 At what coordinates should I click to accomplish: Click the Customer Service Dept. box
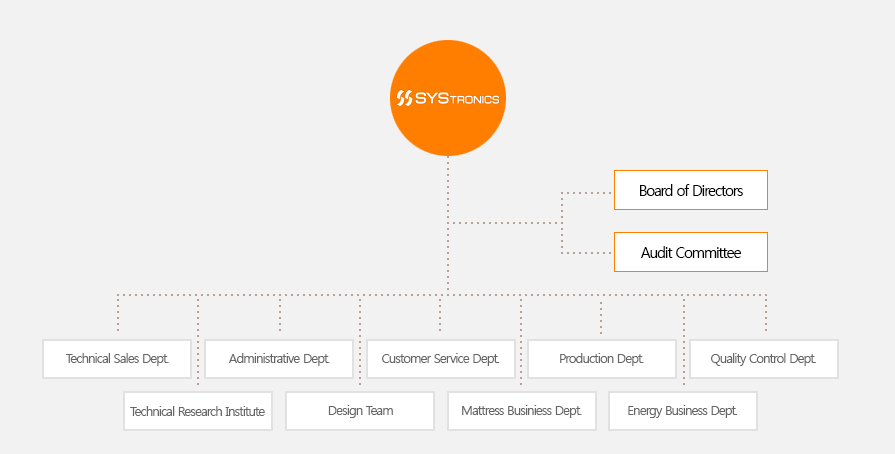point(441,359)
